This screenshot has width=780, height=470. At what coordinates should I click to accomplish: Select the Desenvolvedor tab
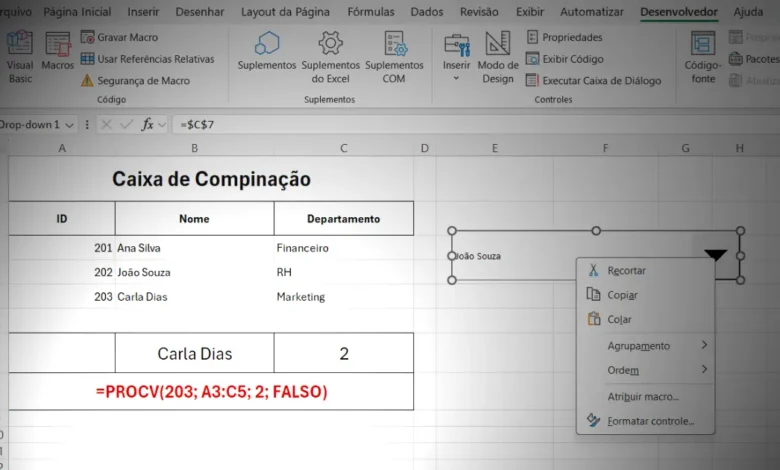pos(679,11)
